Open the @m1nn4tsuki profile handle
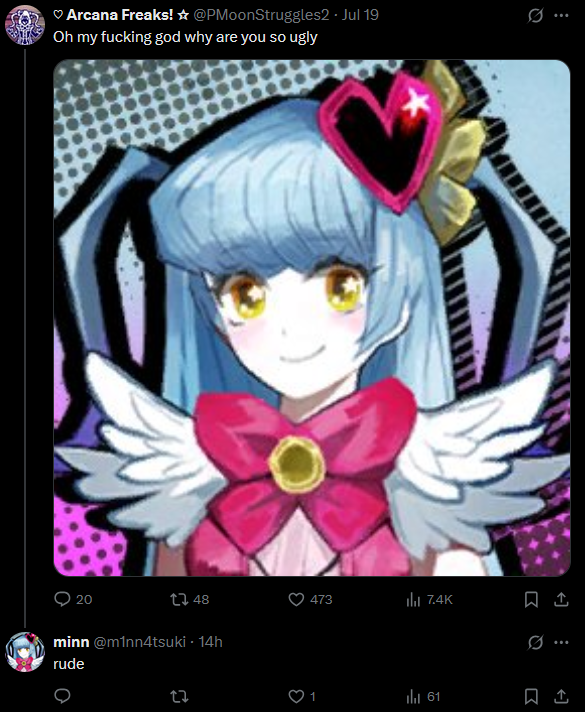Screen dimensions: 585x712 [139, 642]
